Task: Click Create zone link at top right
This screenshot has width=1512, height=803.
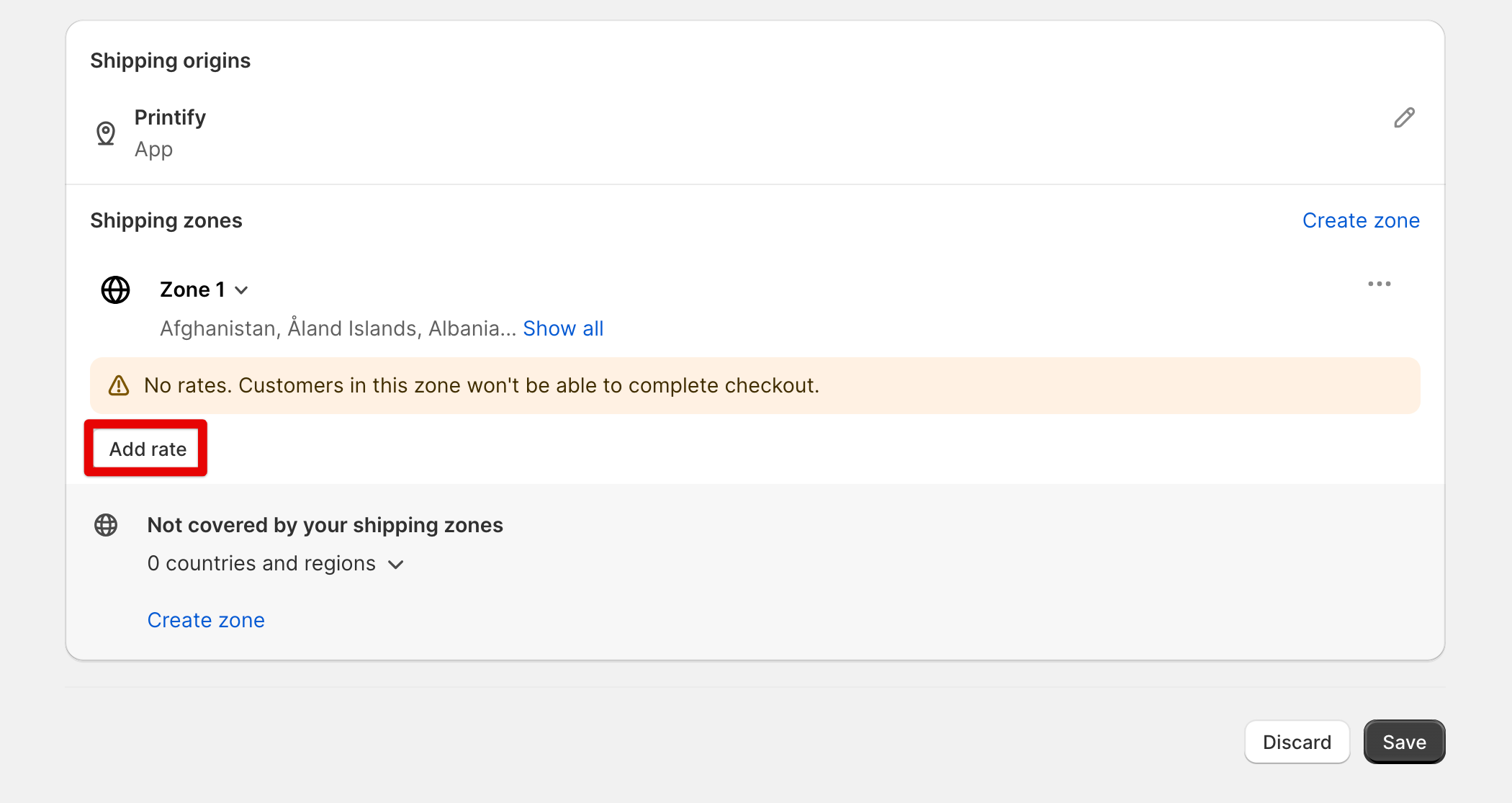Action: [1361, 220]
